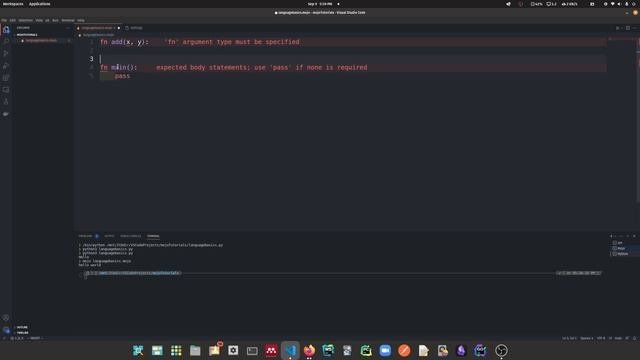Click the breadcrumb languagebasics.mojo file name
Viewport: 640px width, 360px height.
98,35
